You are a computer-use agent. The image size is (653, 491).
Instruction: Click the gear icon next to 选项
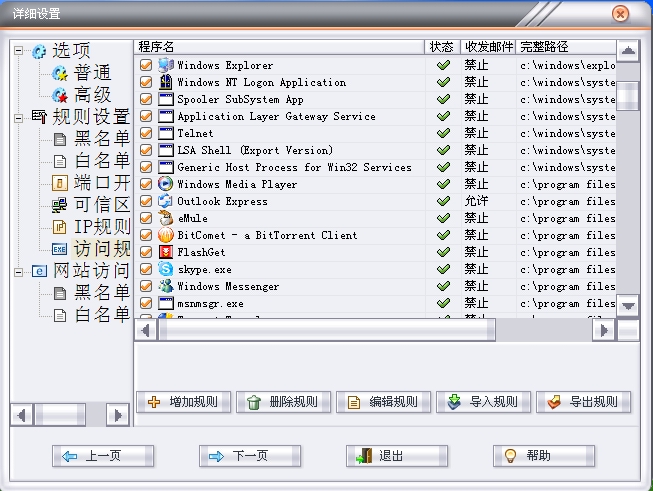(39, 51)
